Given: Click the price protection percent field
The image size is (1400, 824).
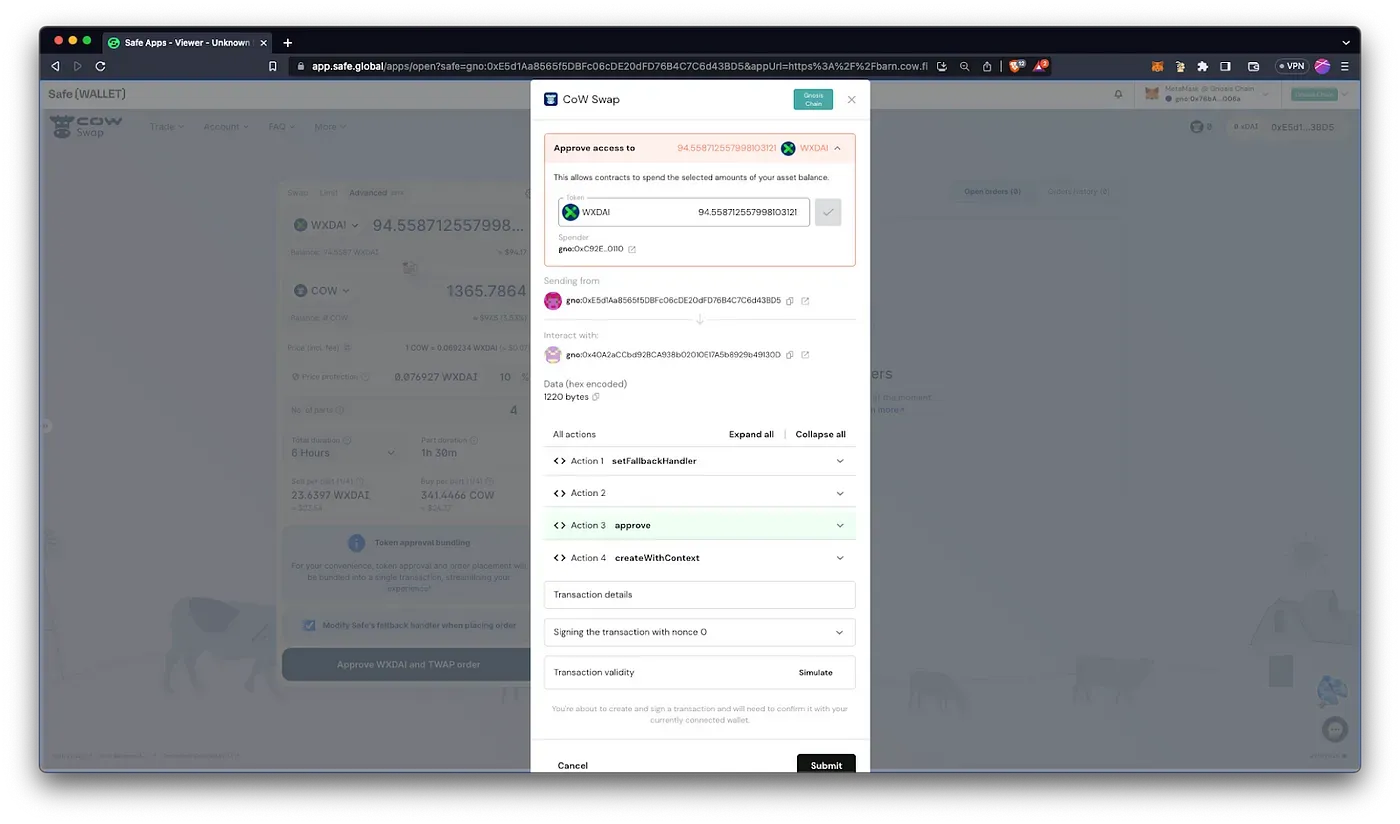Looking at the screenshot, I should (508, 377).
